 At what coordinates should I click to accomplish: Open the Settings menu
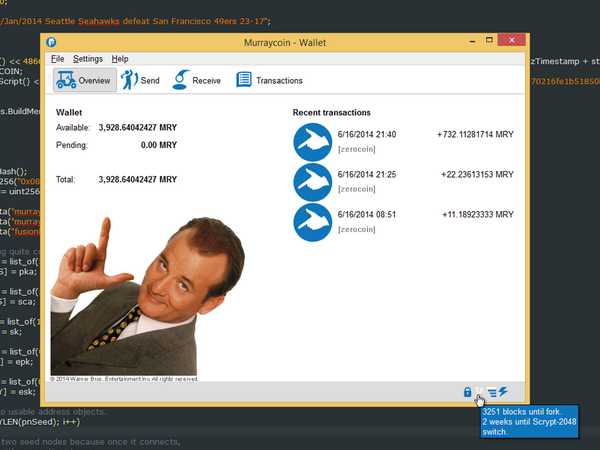coord(88,59)
